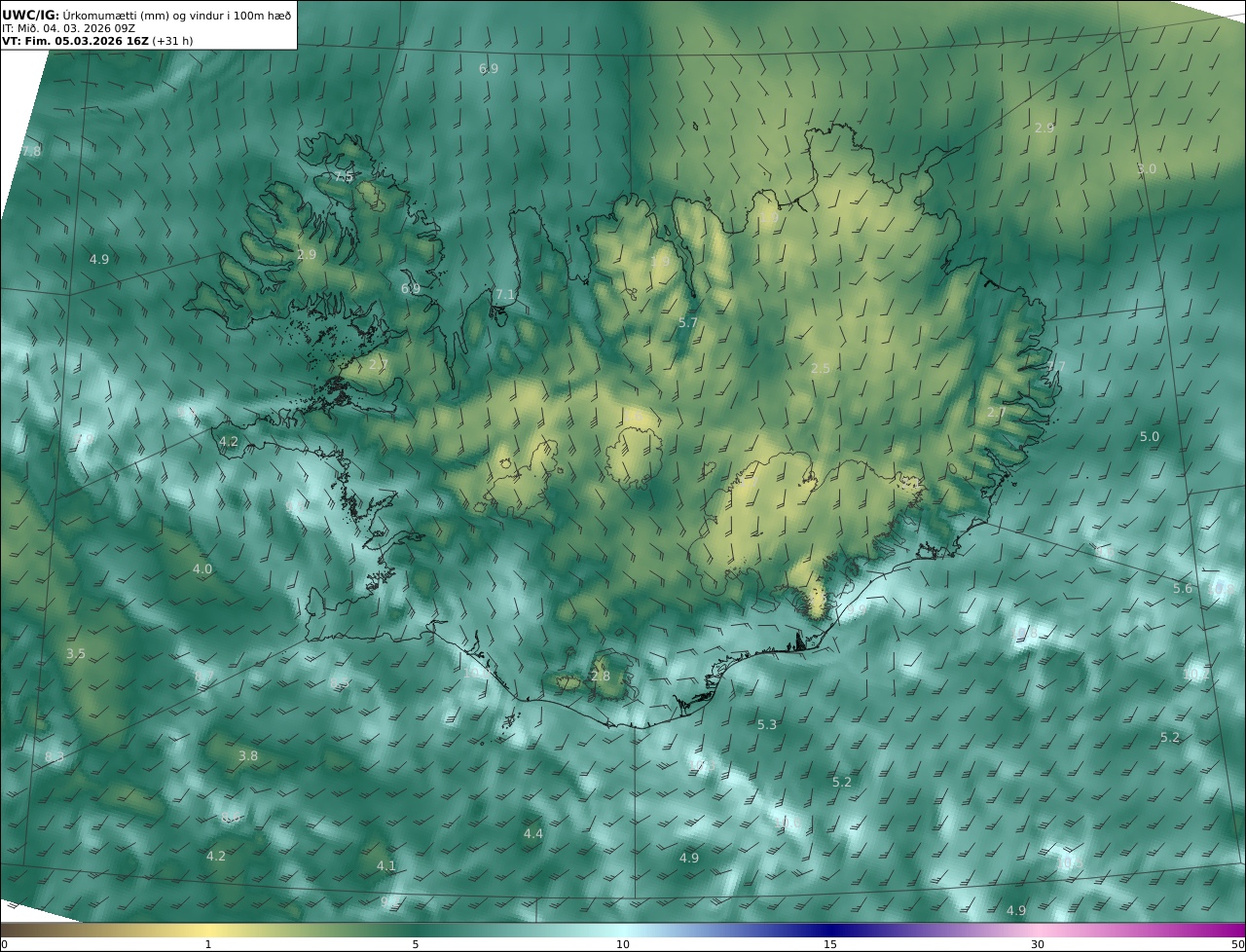
Task: Click the 7.1 value label
Action: pyautogui.click(x=504, y=295)
